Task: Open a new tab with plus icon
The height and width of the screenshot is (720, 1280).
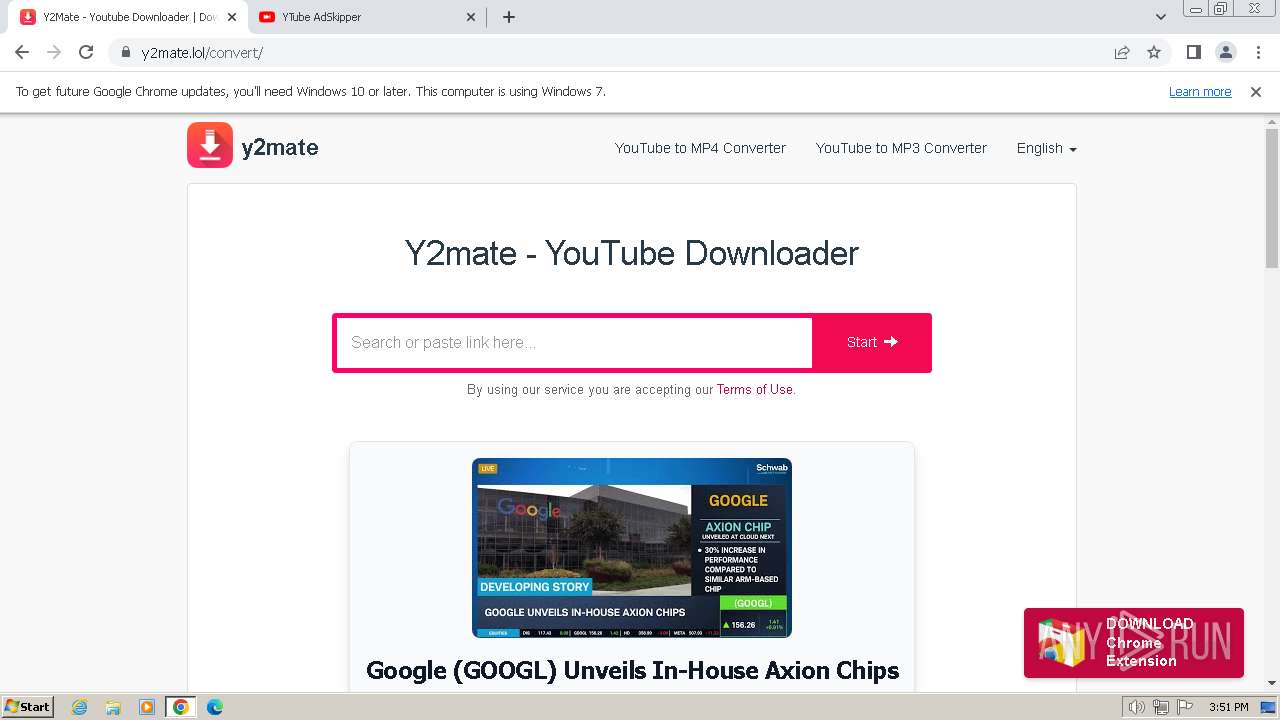Action: point(508,17)
